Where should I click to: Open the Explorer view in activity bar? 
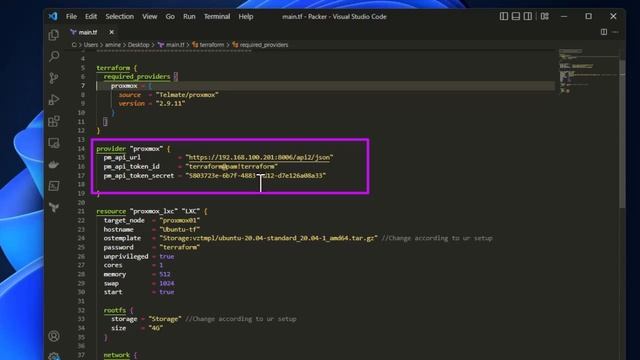(53, 35)
